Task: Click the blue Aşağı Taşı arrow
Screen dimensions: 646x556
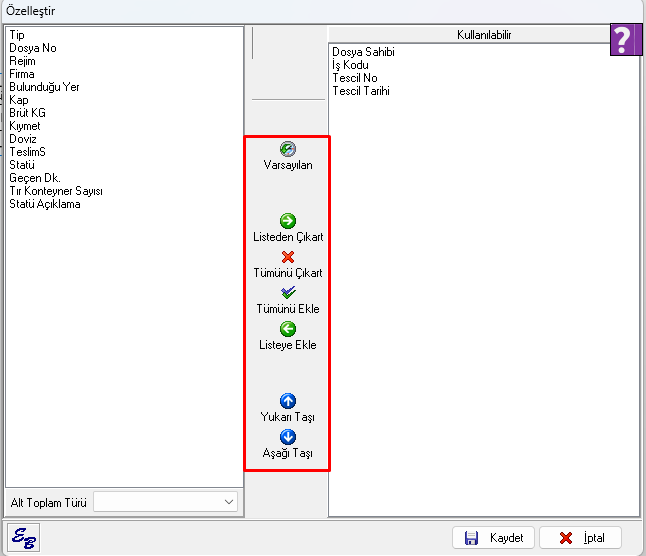Action: pos(287,437)
